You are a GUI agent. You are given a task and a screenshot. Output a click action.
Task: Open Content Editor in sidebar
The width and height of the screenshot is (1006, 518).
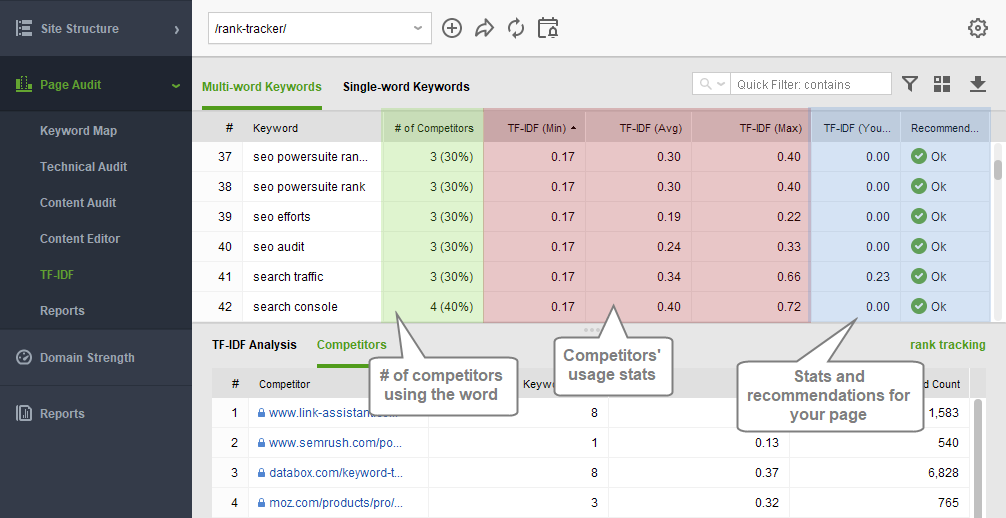coord(80,239)
